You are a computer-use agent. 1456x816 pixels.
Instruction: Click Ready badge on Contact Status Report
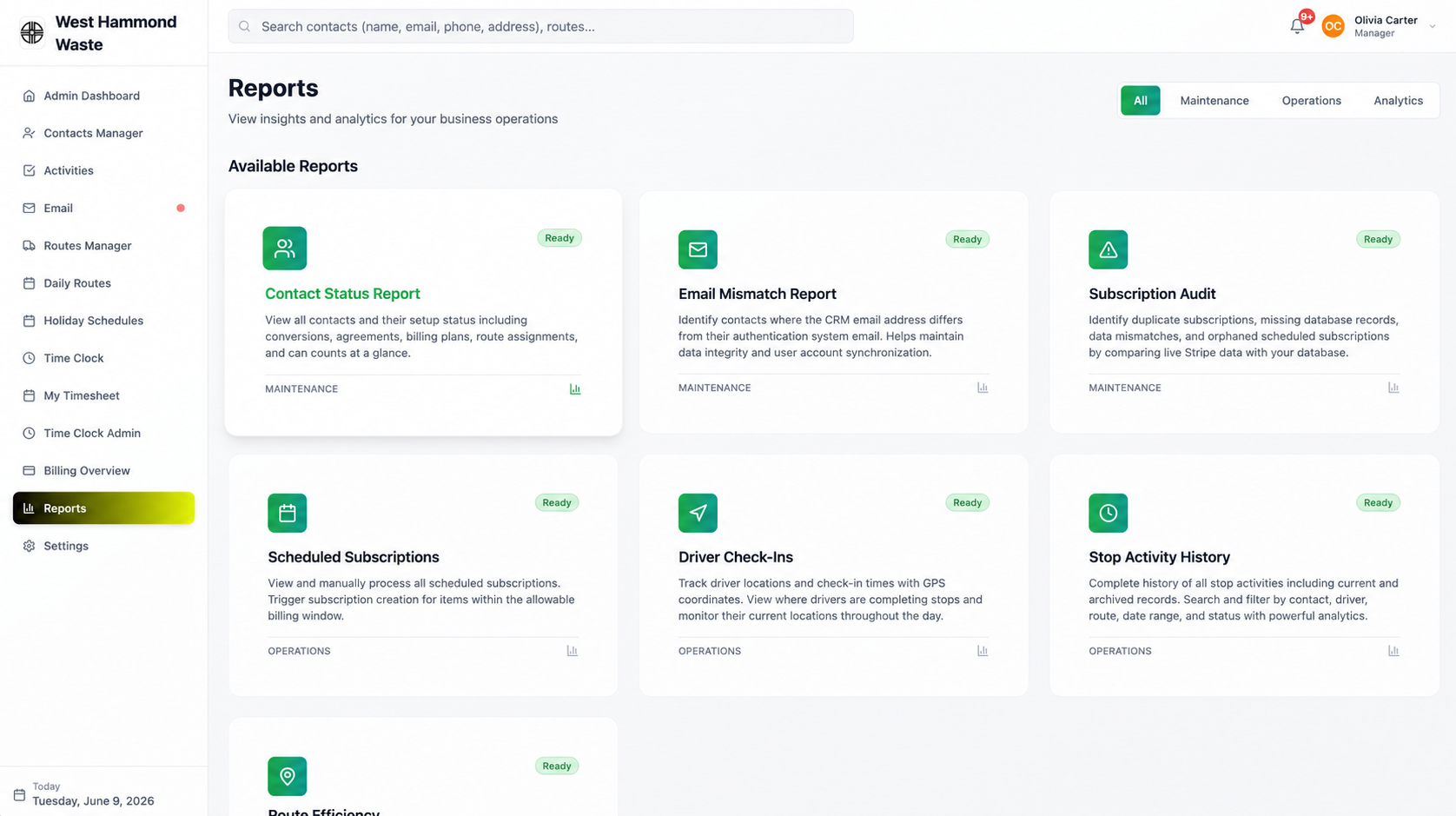[x=559, y=238]
